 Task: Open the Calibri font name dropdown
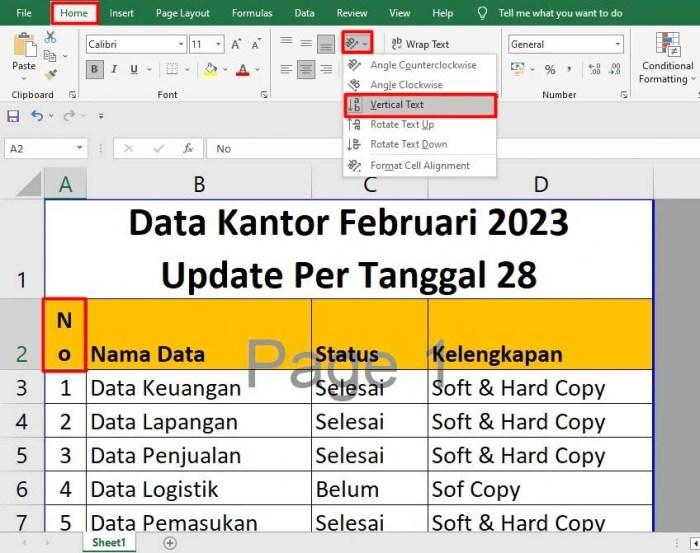click(181, 44)
